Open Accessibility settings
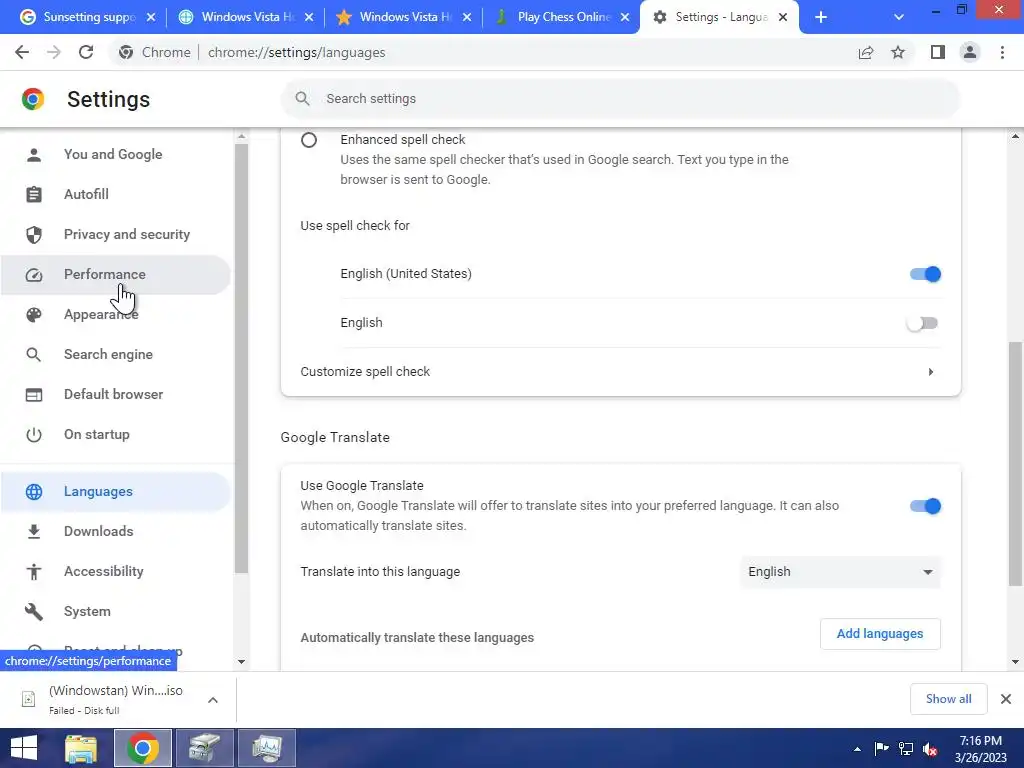This screenshot has height=768, width=1024. coord(115,571)
